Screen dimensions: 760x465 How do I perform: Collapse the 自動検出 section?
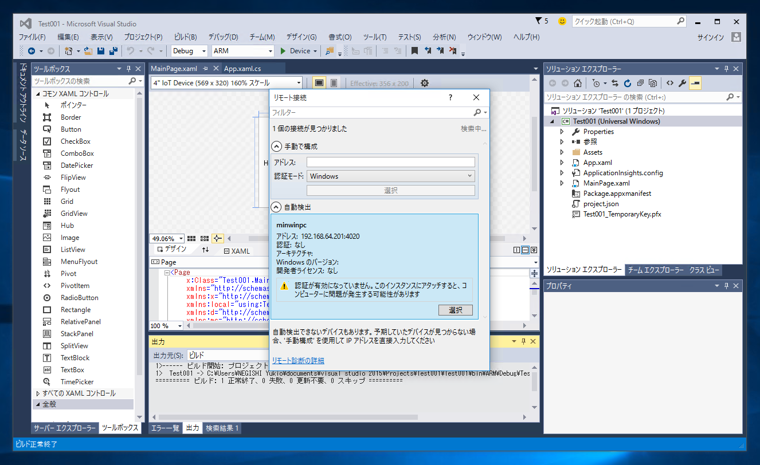[x=276, y=207]
